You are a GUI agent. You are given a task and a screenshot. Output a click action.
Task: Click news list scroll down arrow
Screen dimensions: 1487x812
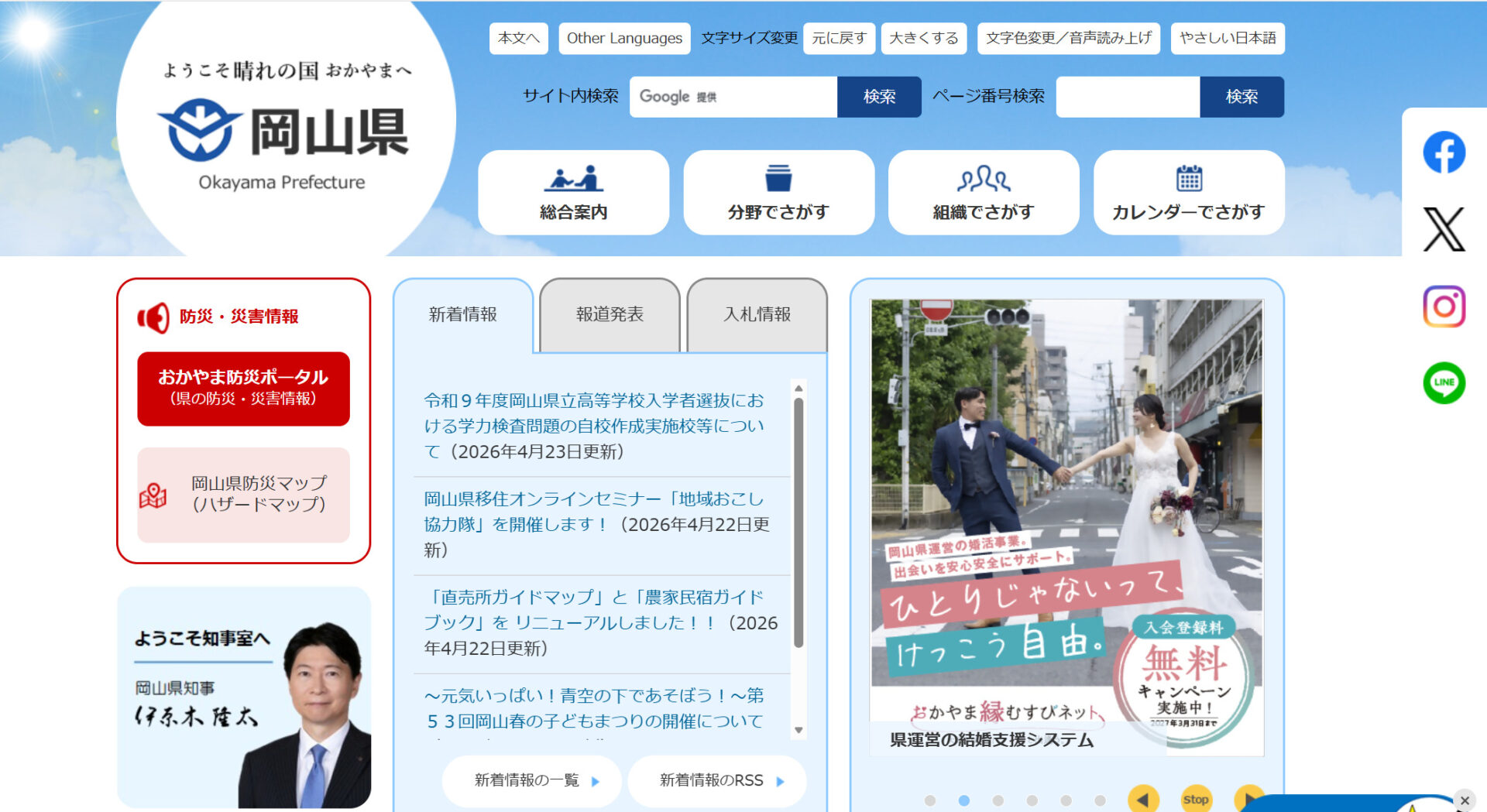(798, 730)
